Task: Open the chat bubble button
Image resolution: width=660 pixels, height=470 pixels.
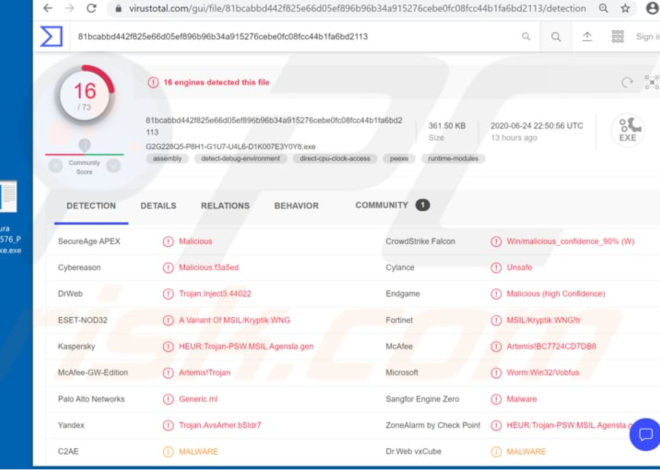Action: click(645, 434)
